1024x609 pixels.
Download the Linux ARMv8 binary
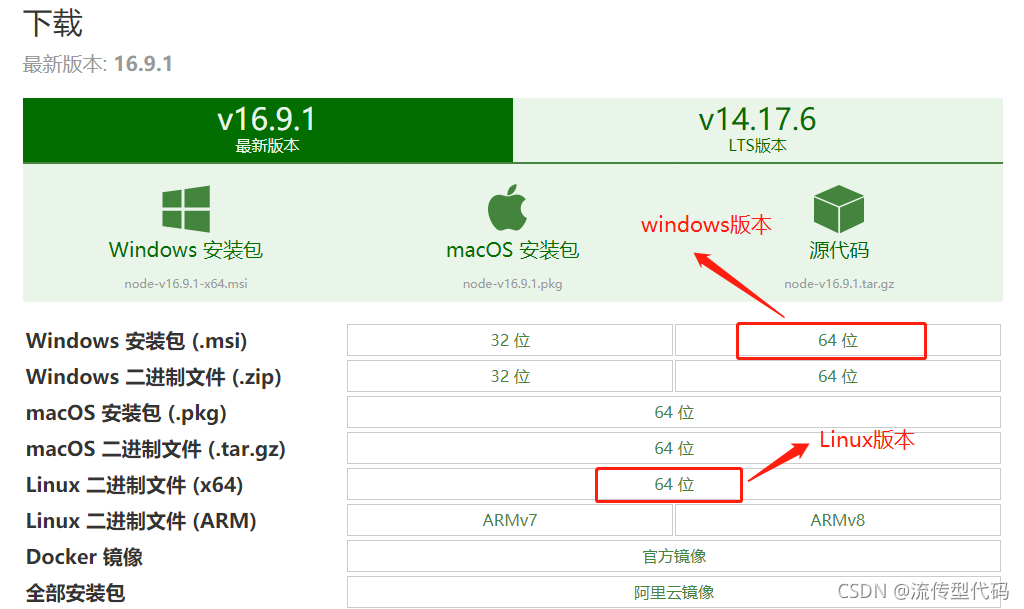point(838,520)
